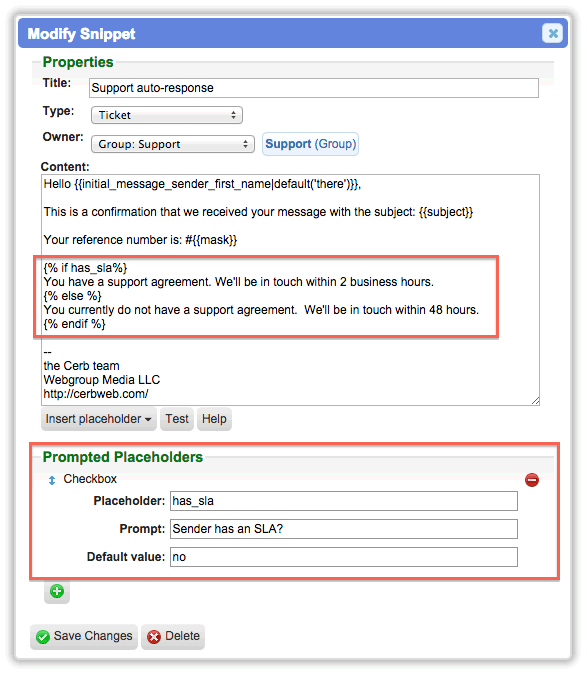Click in the Placeholder field has_sla
587x681 pixels.
[x=344, y=501]
